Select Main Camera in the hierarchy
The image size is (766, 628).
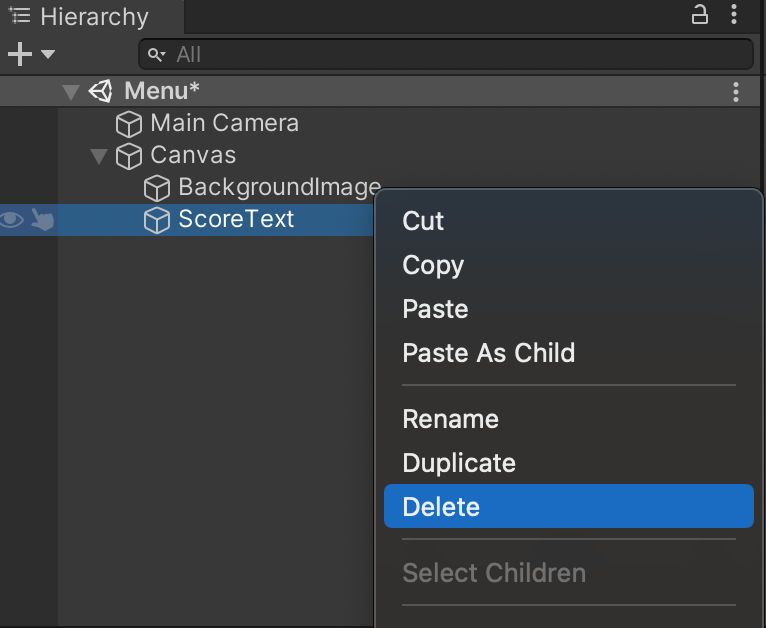[x=224, y=123]
